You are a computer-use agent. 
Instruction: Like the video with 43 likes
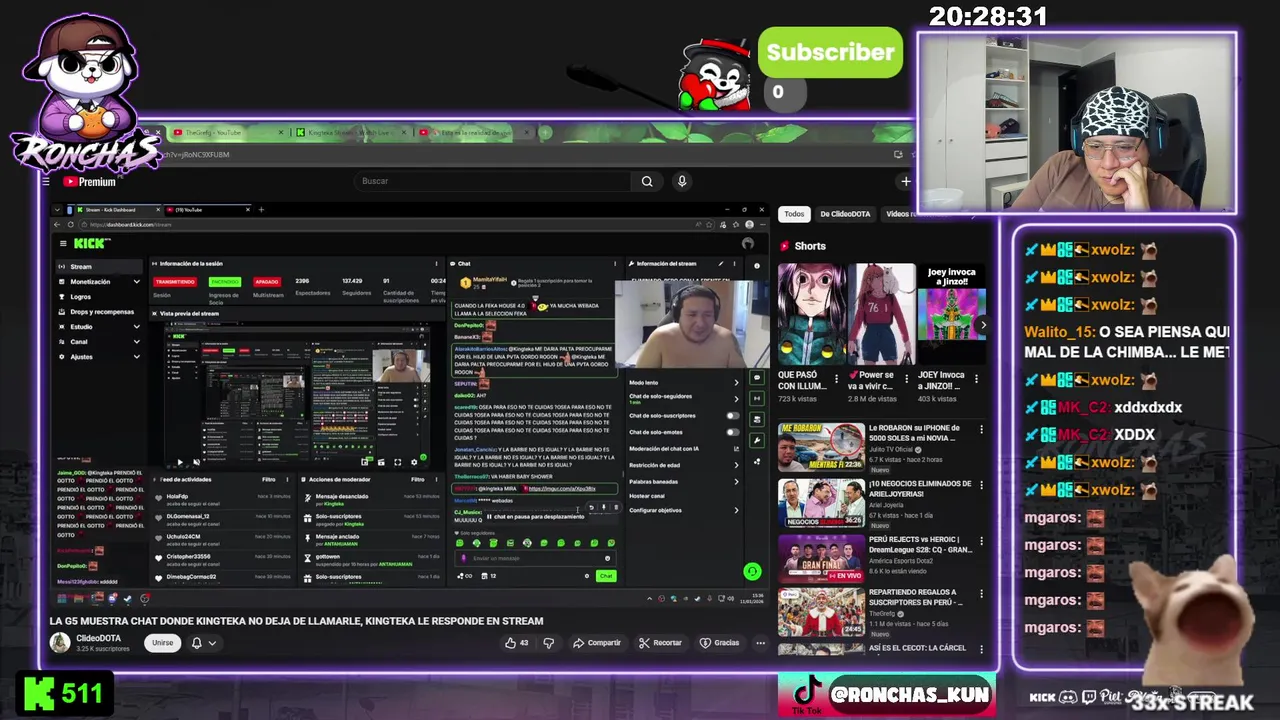coord(517,643)
